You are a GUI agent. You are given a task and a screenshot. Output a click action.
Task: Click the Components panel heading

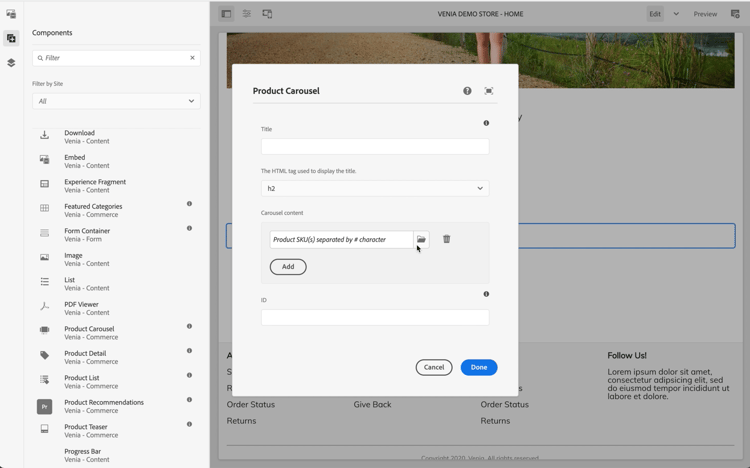52,33
